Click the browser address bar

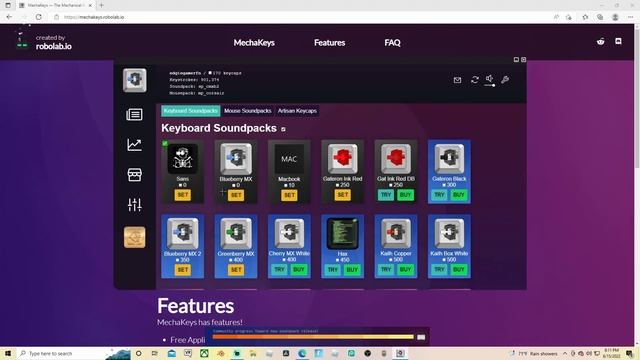coord(302,17)
